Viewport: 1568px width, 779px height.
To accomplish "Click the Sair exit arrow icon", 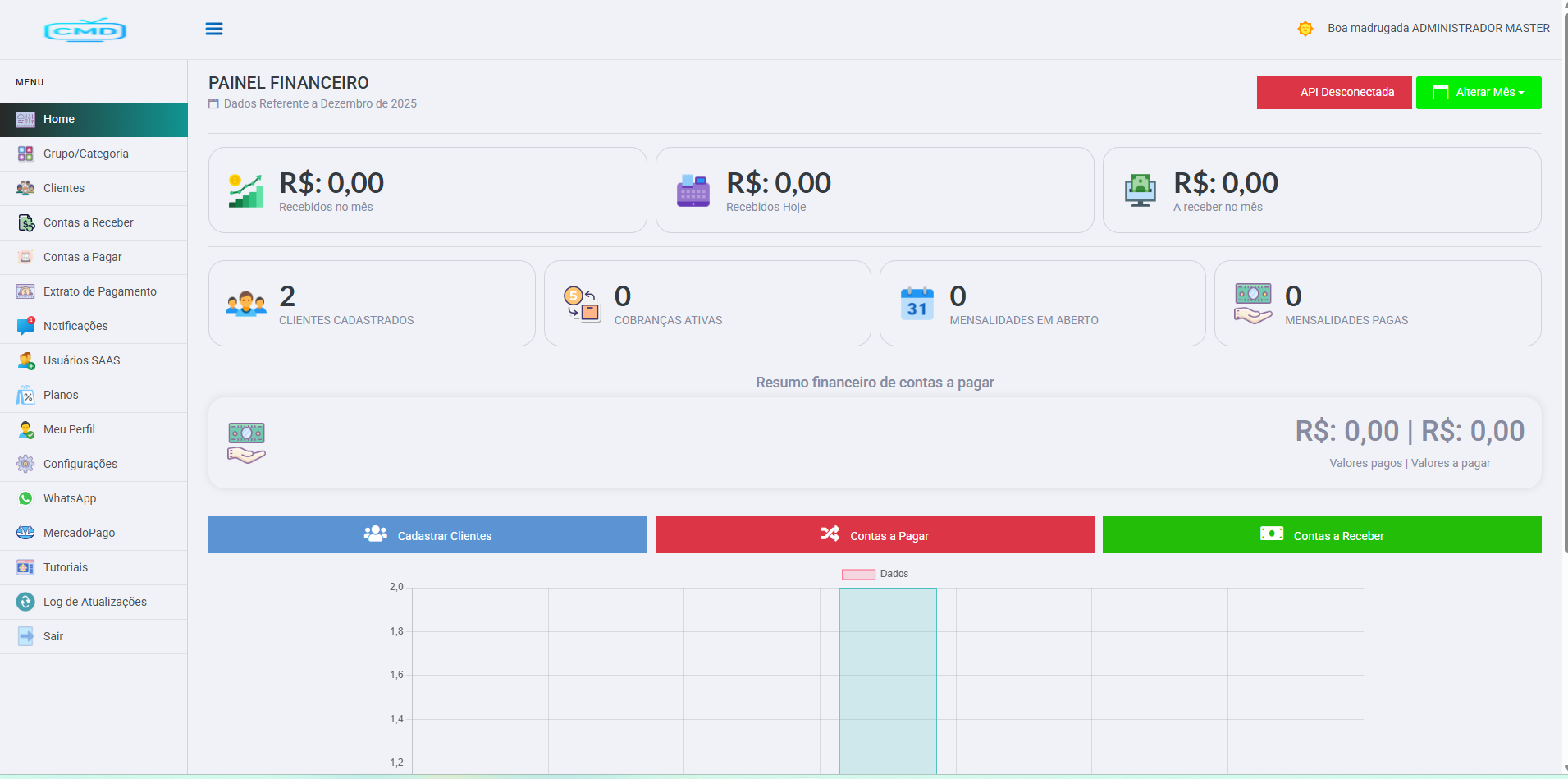I will (25, 636).
